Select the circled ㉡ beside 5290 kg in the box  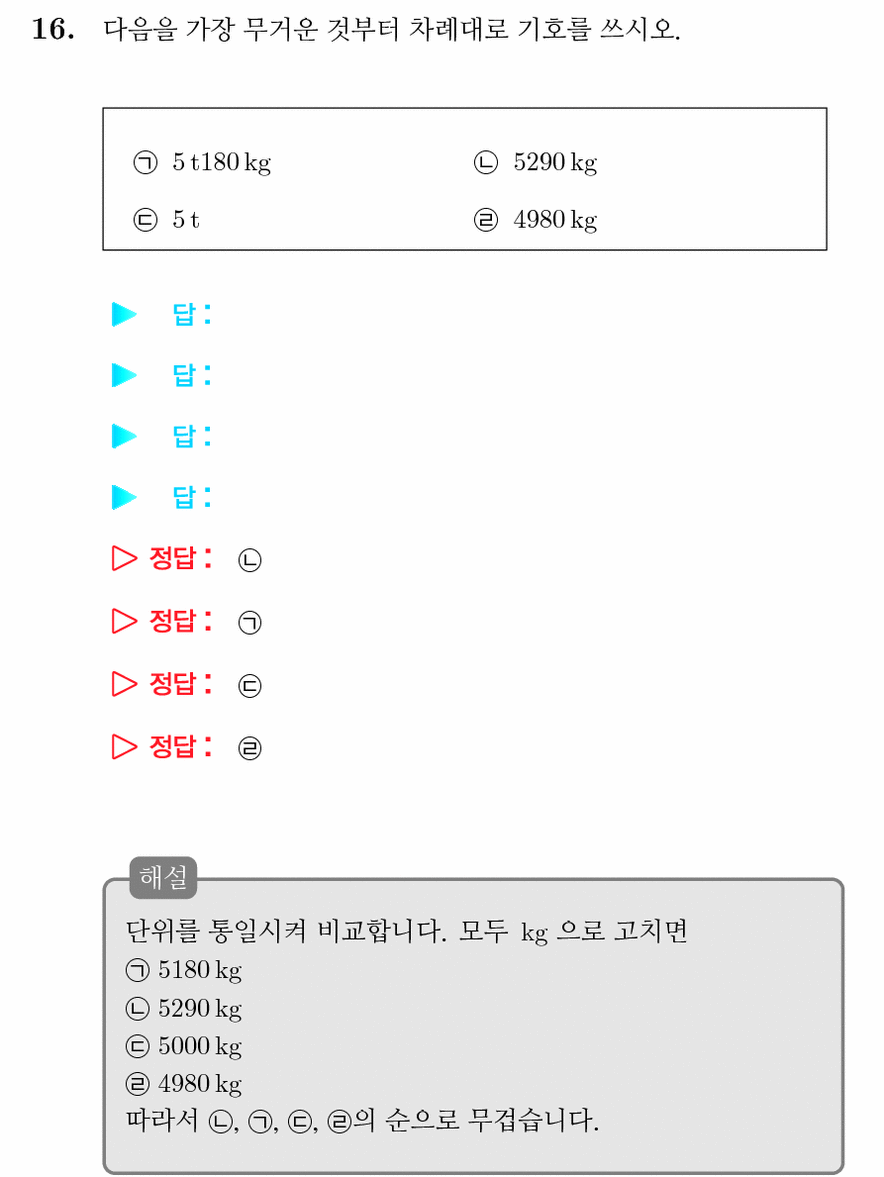(486, 162)
